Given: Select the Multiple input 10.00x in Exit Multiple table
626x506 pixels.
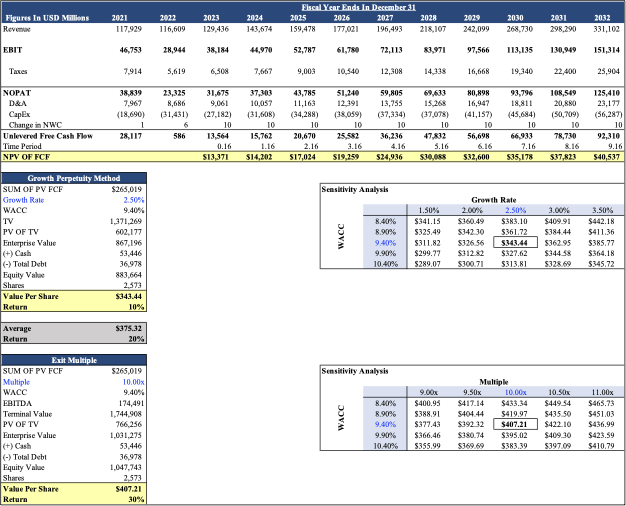Looking at the screenshot, I should [133, 382].
